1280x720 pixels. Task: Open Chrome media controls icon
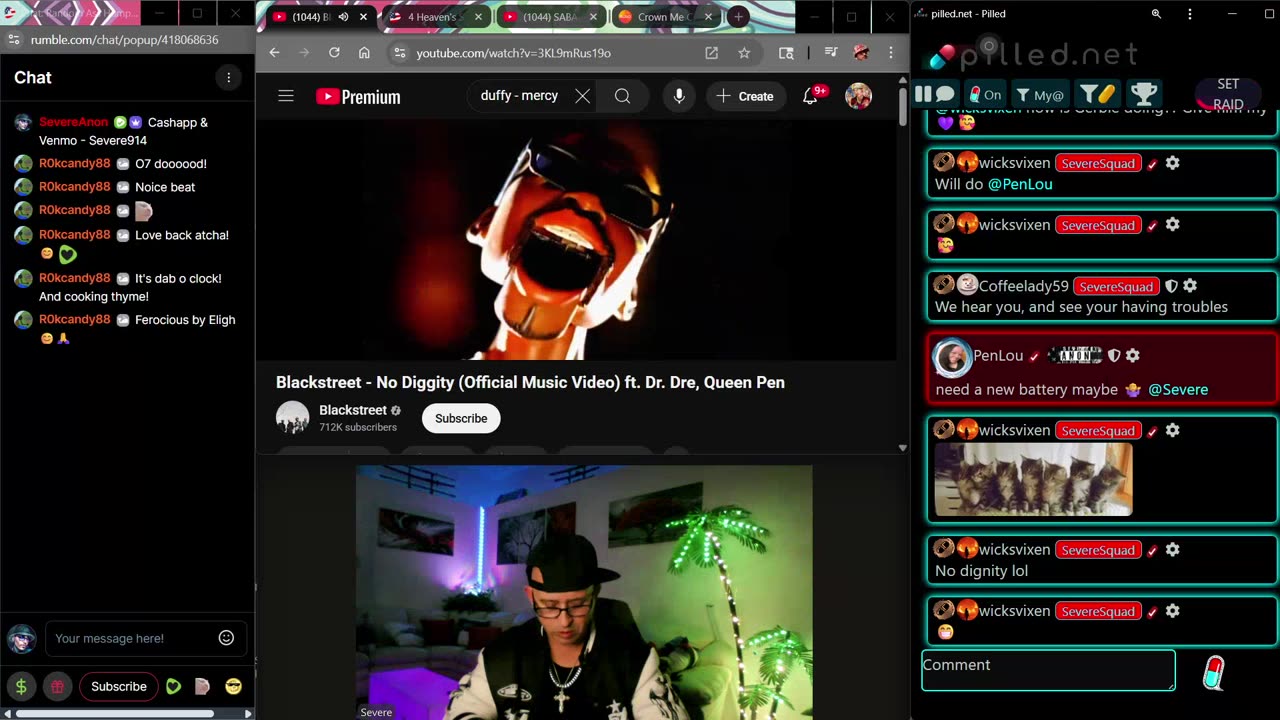[x=830, y=53]
